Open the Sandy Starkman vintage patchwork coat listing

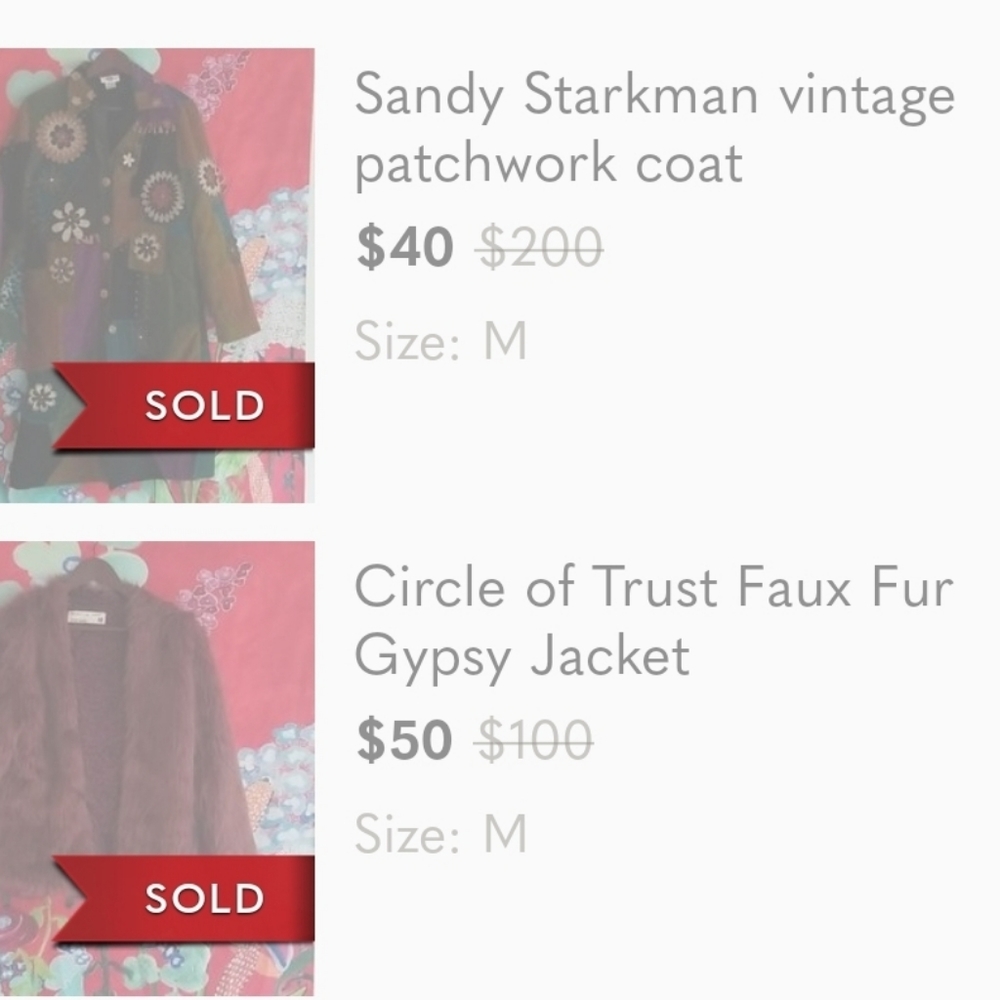[655, 97]
